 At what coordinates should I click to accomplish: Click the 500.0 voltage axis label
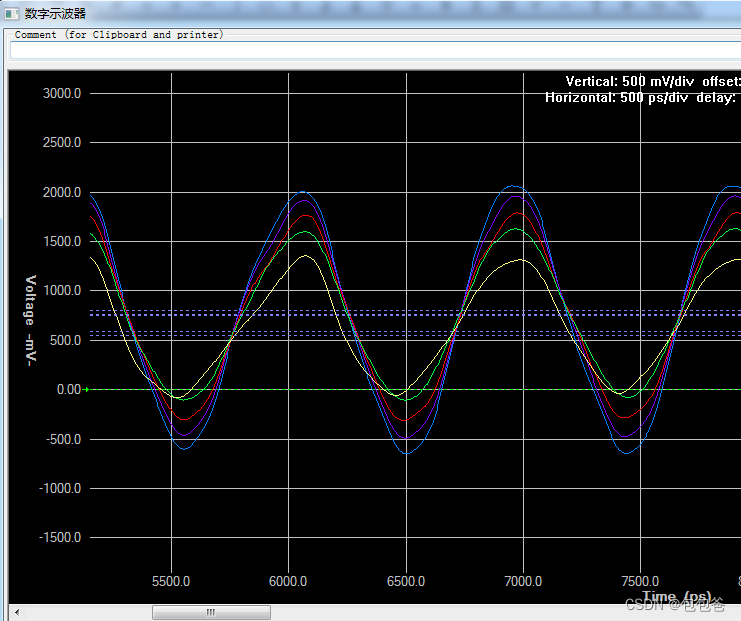tap(65, 340)
